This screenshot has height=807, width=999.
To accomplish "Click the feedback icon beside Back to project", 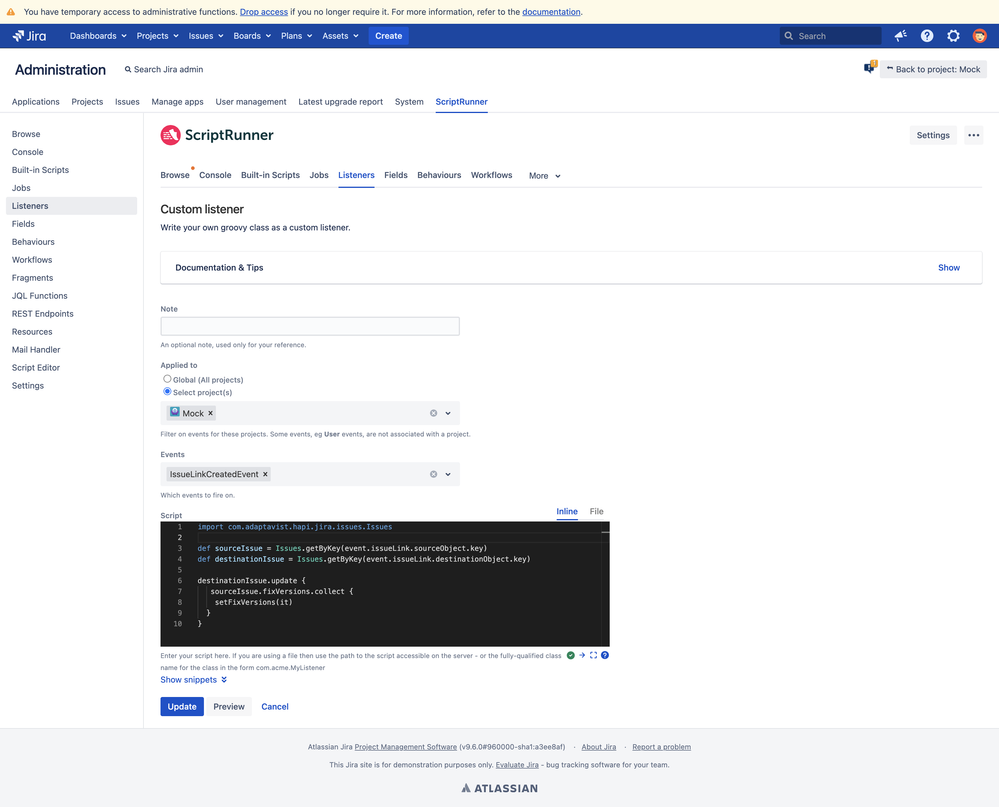I will click(x=870, y=67).
